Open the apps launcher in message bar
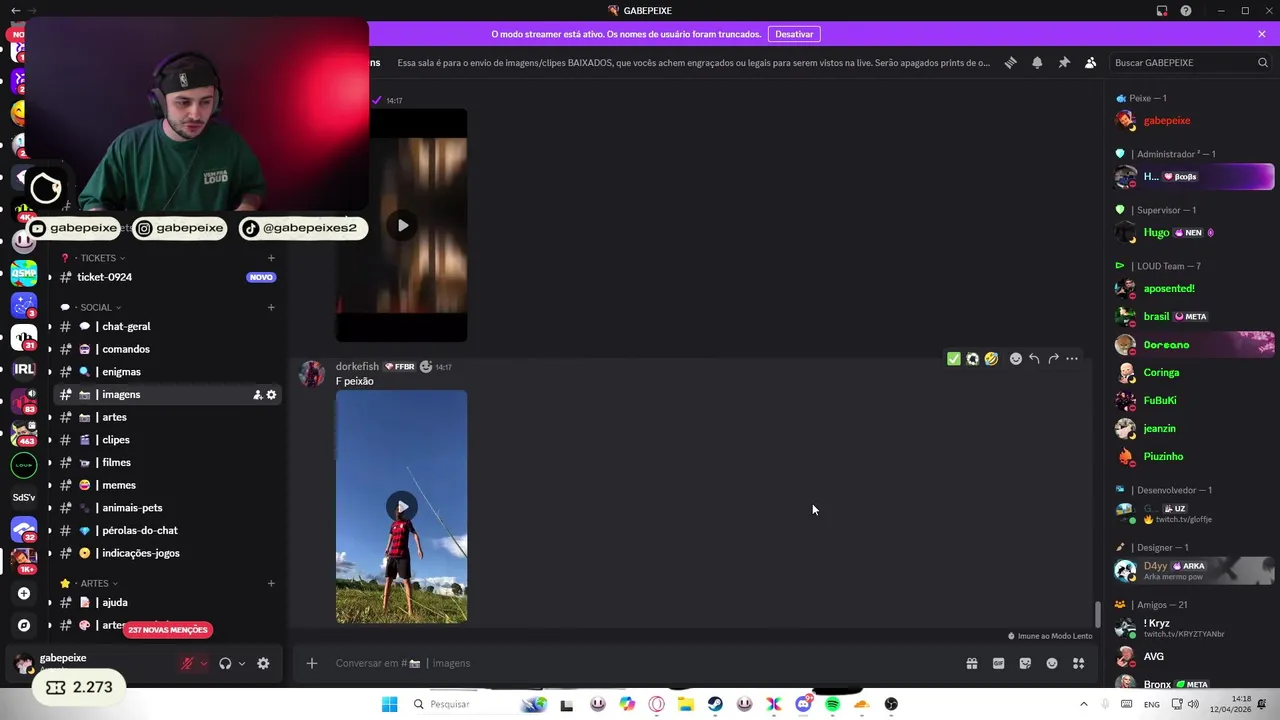 tap(1079, 663)
